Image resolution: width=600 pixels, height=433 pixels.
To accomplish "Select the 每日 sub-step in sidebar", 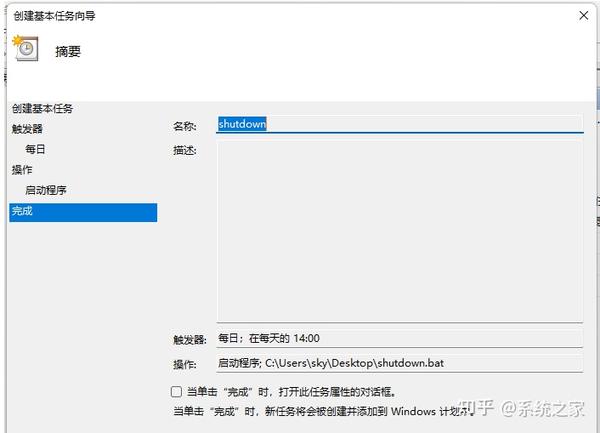I will coord(35,149).
